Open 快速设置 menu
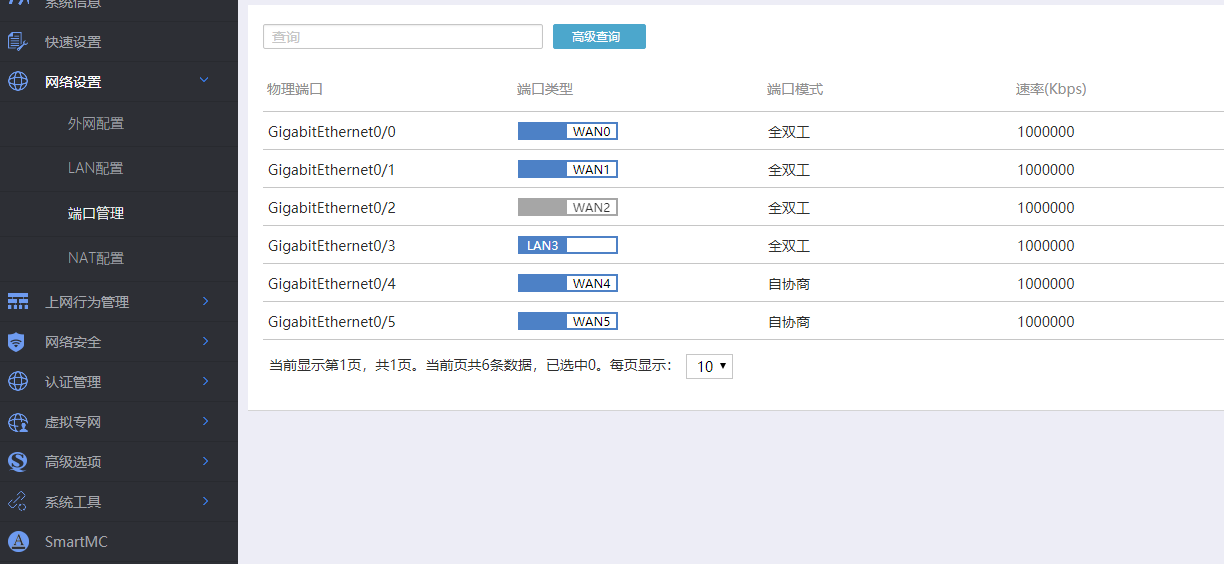This screenshot has width=1224, height=564. (119, 42)
